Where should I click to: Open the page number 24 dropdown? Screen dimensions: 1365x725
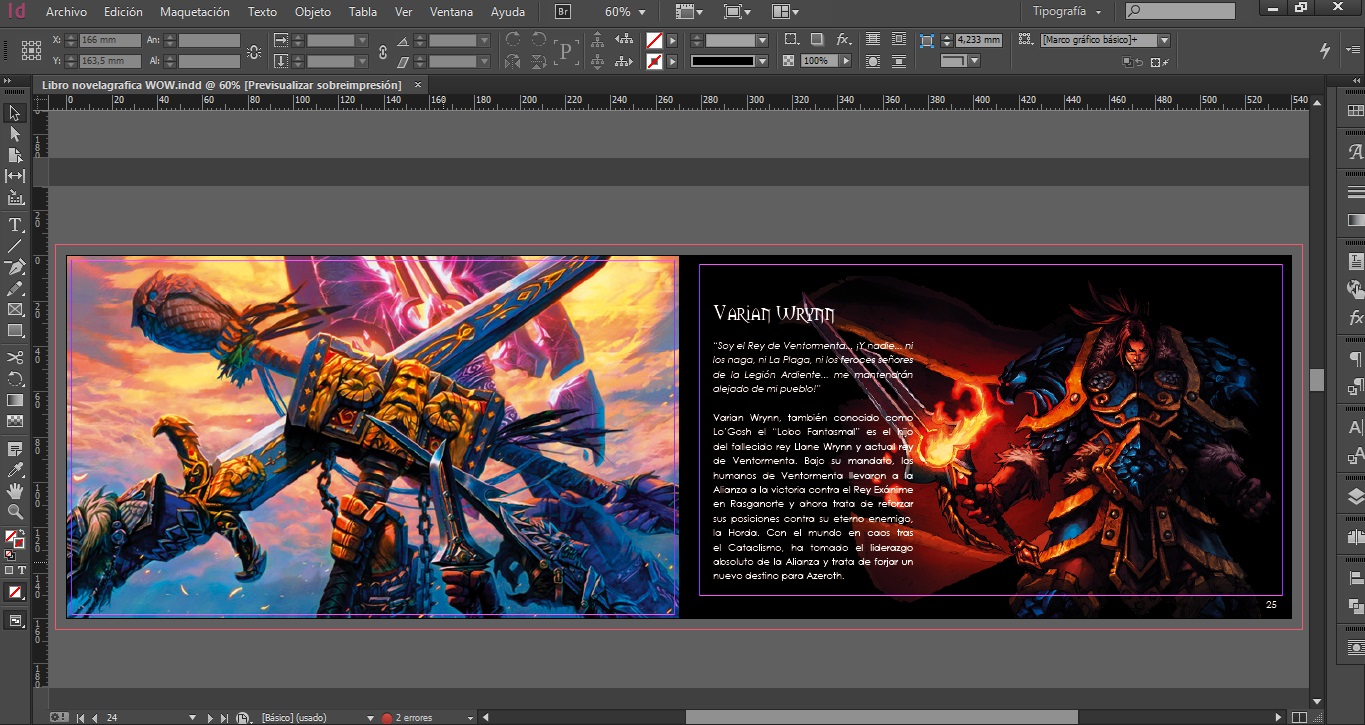(194, 717)
